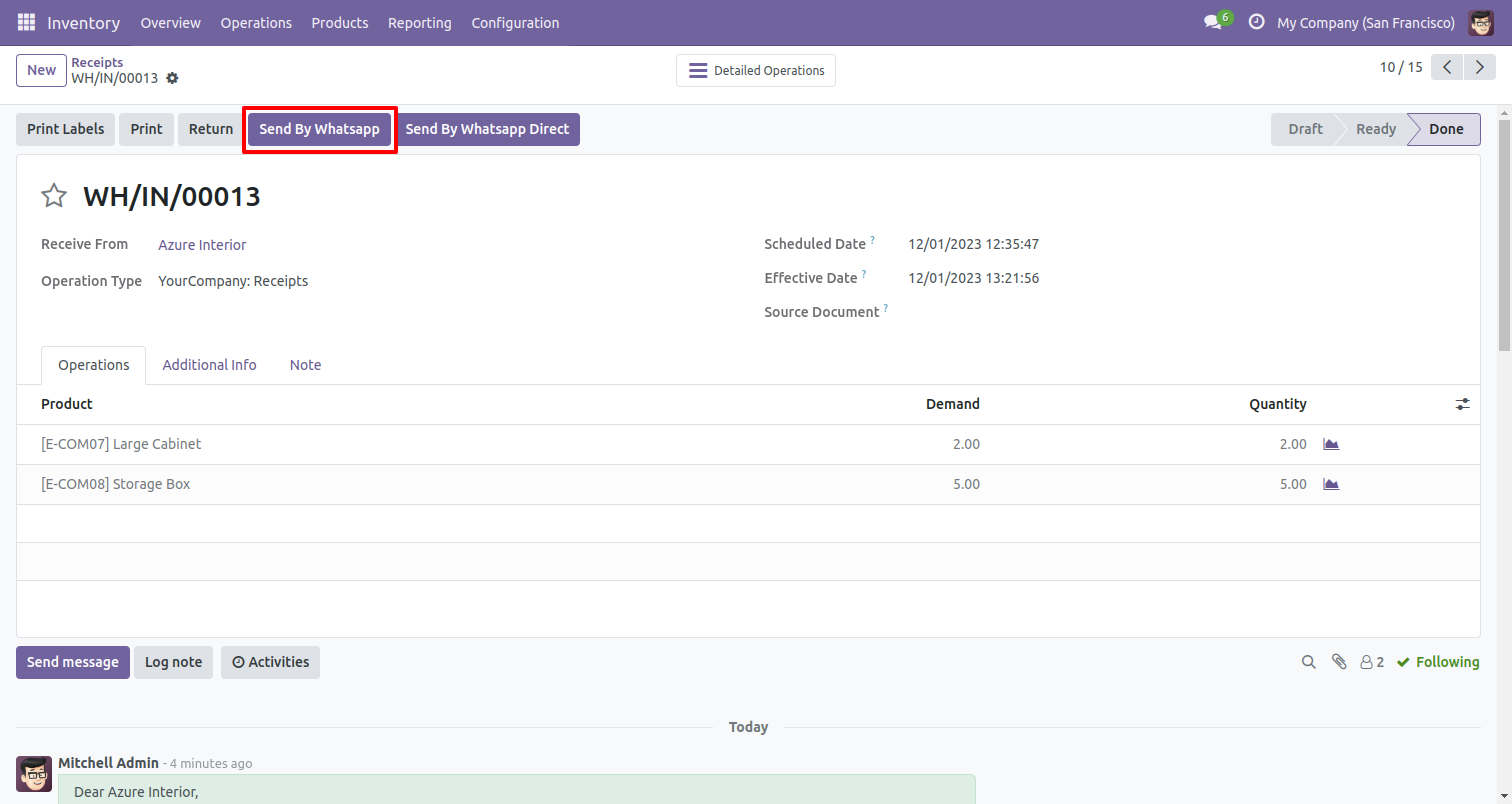Click Log note button
This screenshot has height=804, width=1512.
[173, 662]
